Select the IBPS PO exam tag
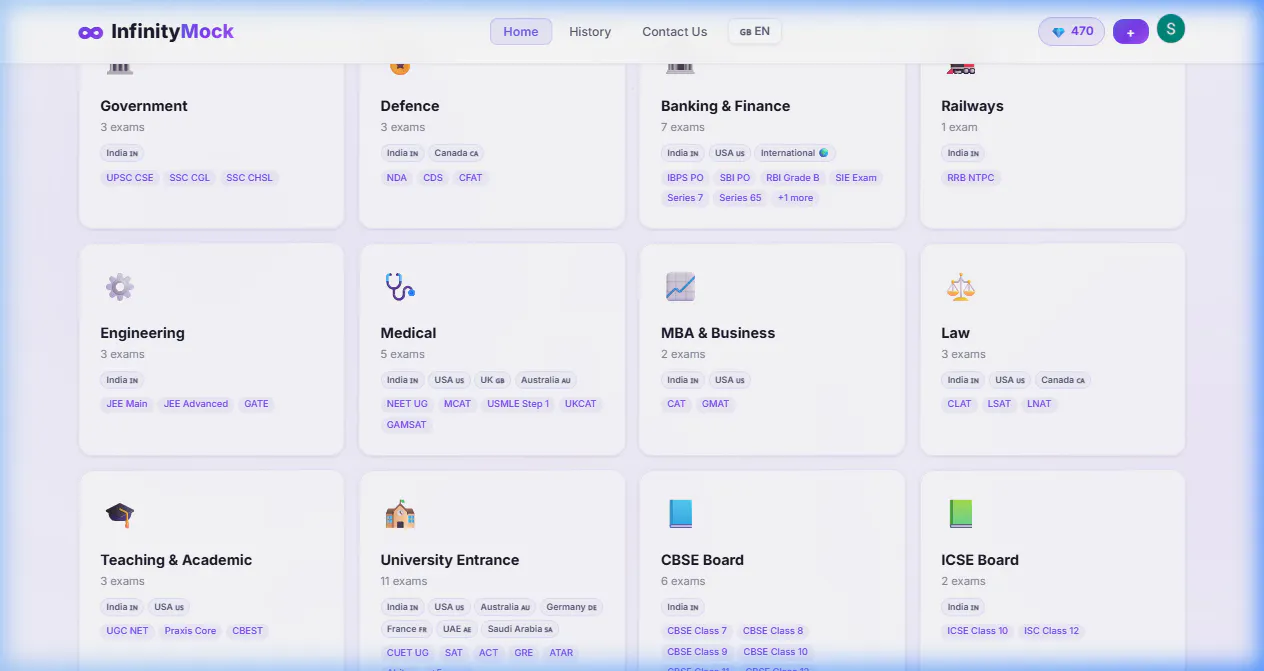Viewport: 1264px width, 671px height. pyautogui.click(x=686, y=178)
